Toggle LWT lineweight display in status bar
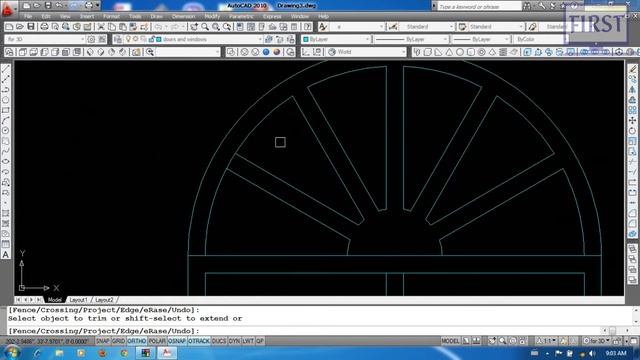Viewport: 640px width, 360px height. [x=248, y=341]
